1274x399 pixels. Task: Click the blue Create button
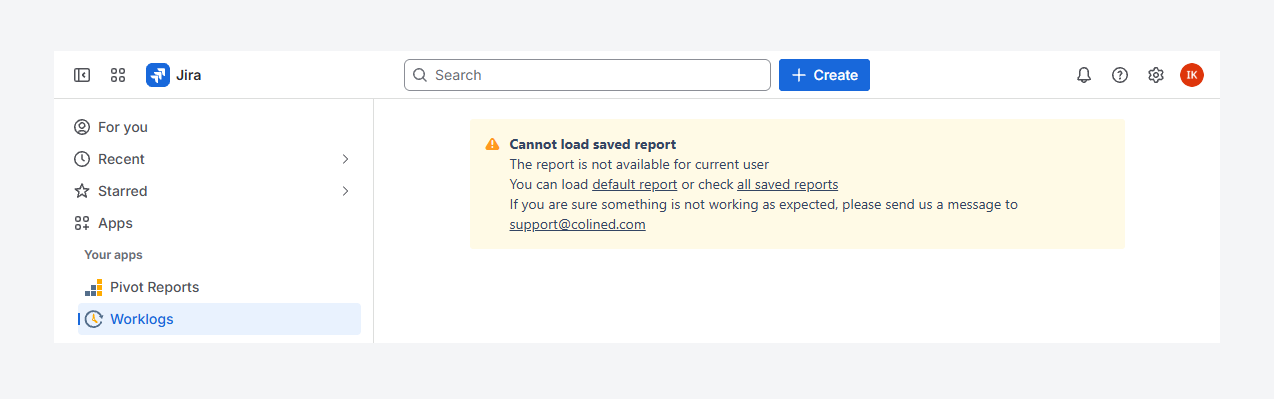click(824, 75)
